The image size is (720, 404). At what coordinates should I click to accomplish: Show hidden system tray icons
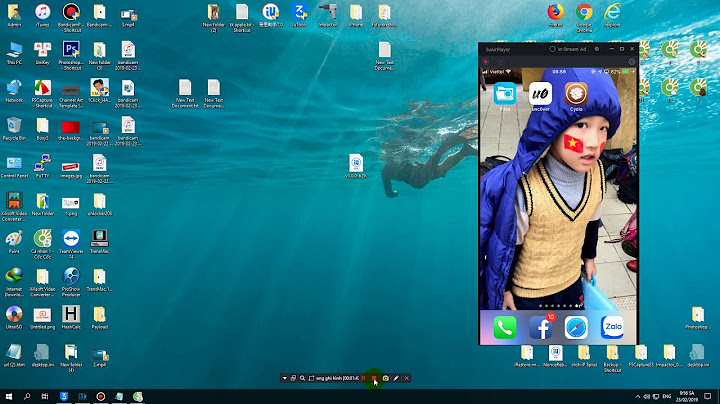(x=637, y=396)
